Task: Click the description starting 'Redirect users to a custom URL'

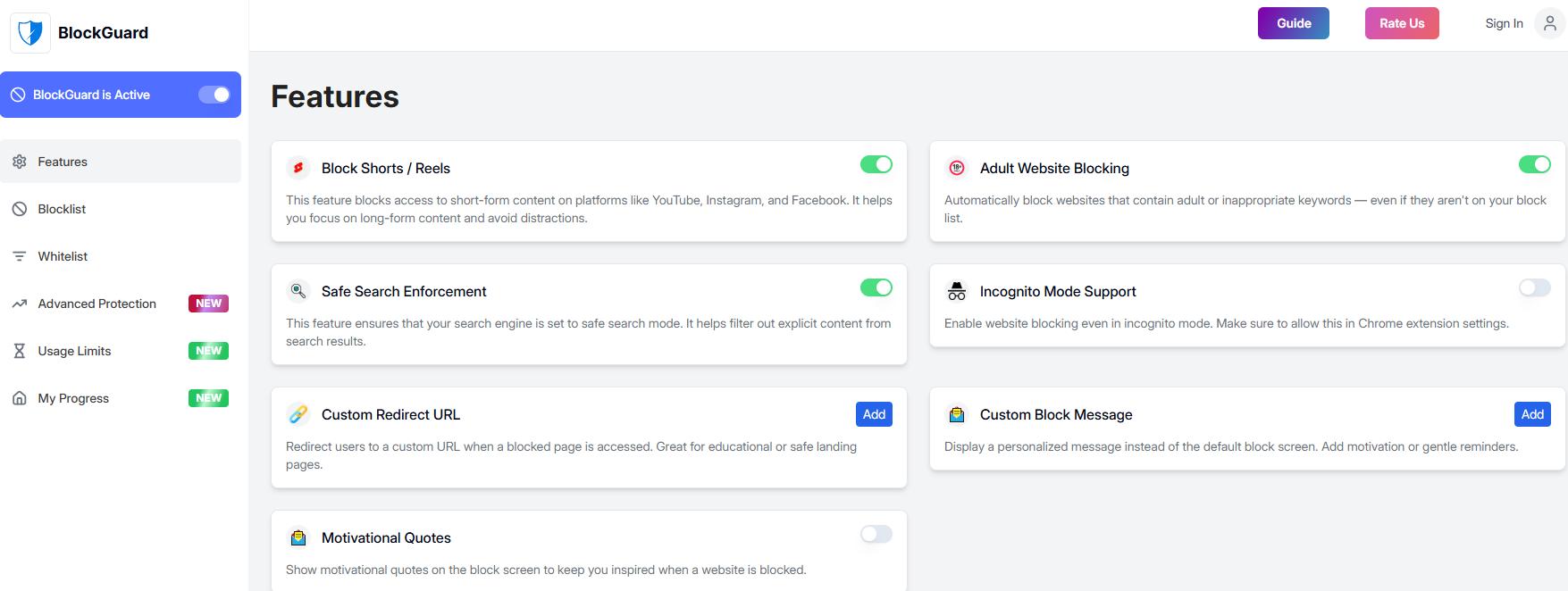Action: click(572, 455)
